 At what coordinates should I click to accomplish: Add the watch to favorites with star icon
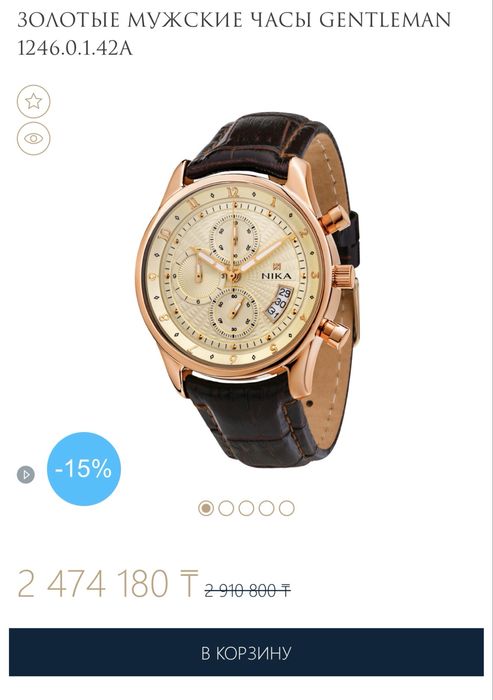click(x=33, y=101)
